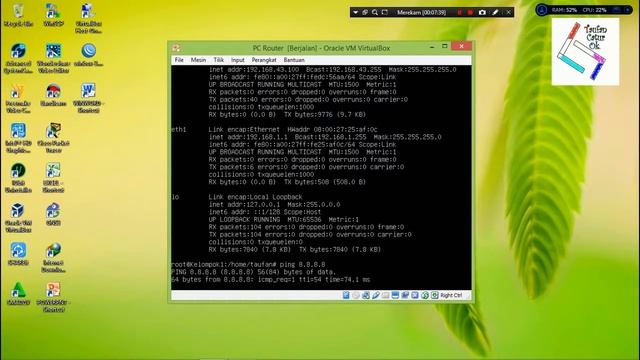Click the optical disc indicator in status bar
Screen dimensions: 640x360
[356, 295]
